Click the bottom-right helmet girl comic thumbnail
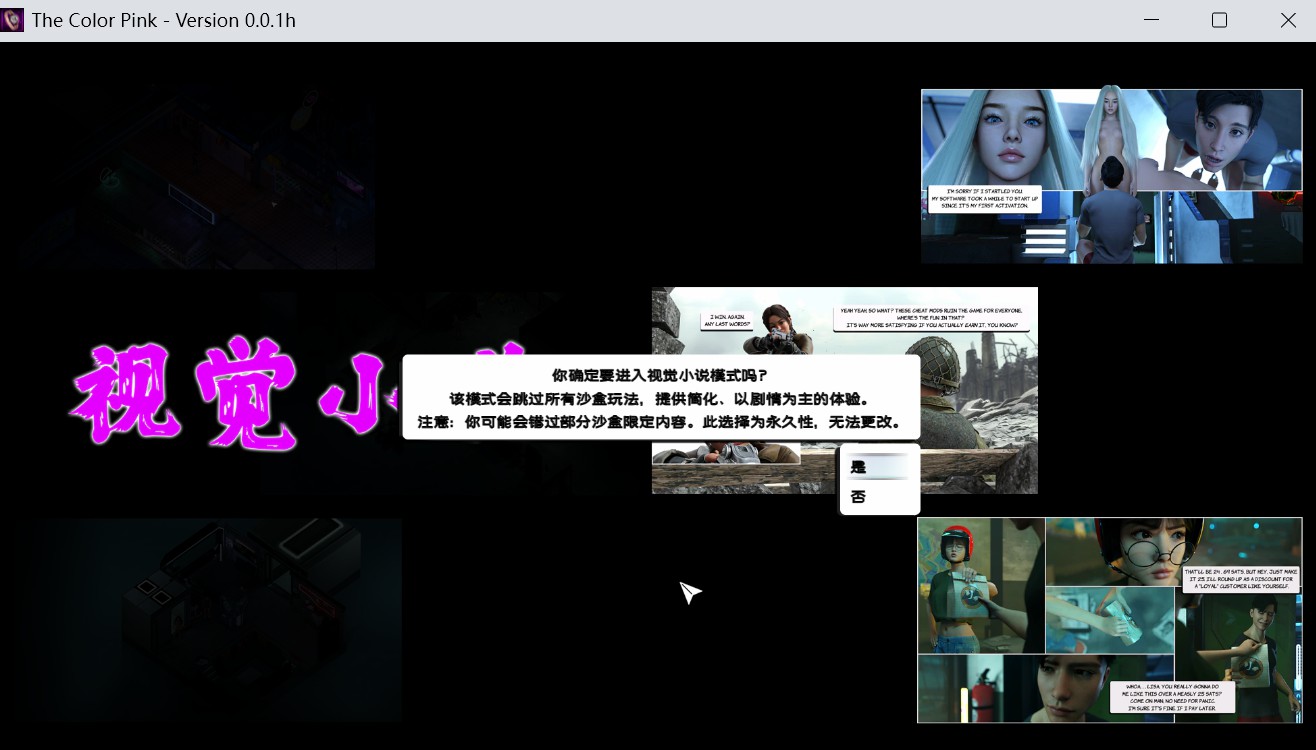The height and width of the screenshot is (750, 1316). point(1110,619)
